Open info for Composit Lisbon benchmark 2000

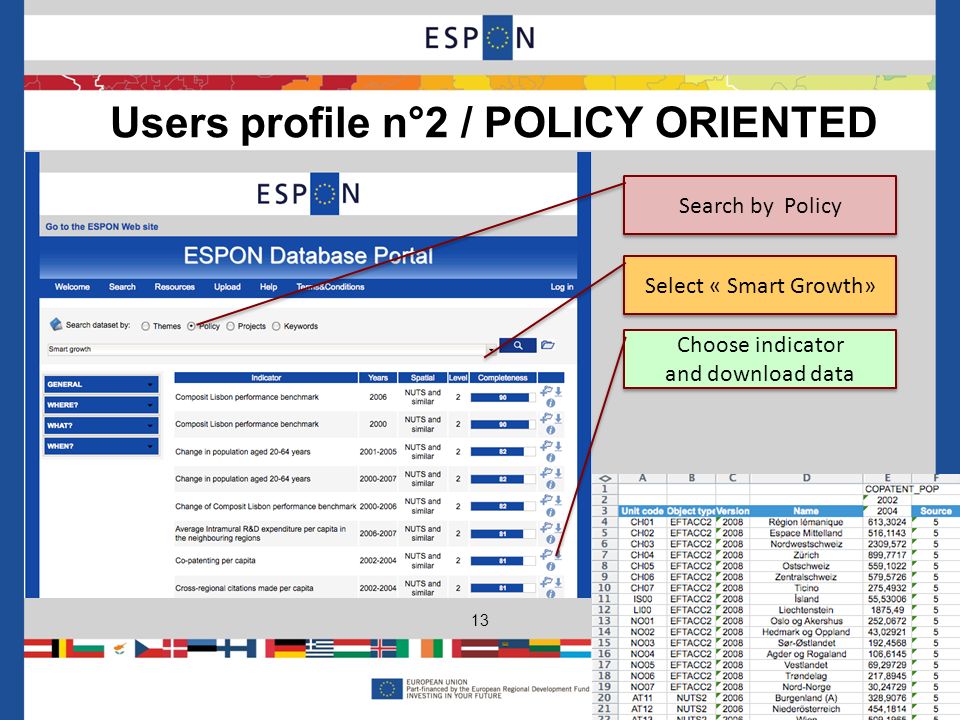[x=550, y=430]
